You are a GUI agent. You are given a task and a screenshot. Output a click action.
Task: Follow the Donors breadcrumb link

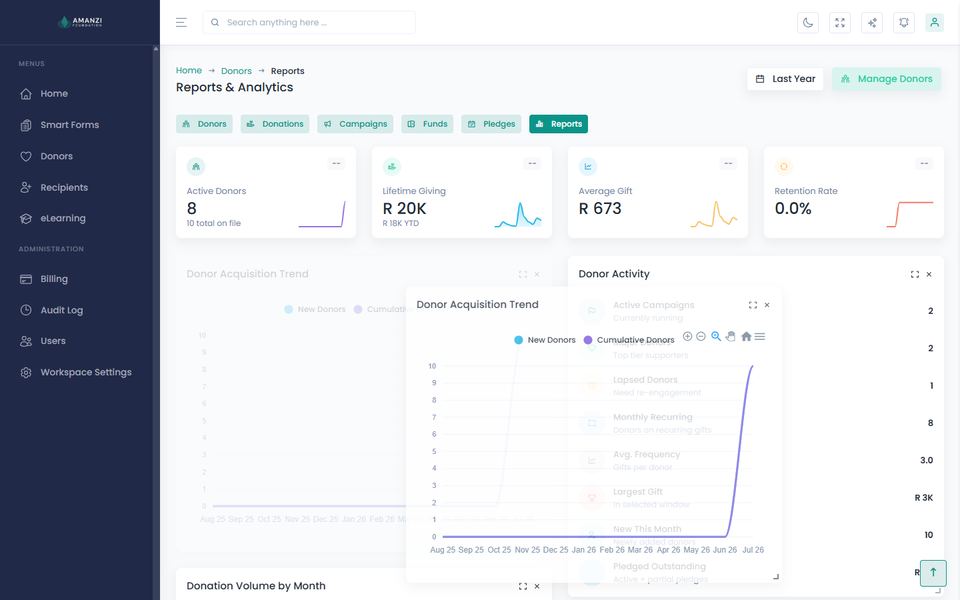click(x=236, y=71)
